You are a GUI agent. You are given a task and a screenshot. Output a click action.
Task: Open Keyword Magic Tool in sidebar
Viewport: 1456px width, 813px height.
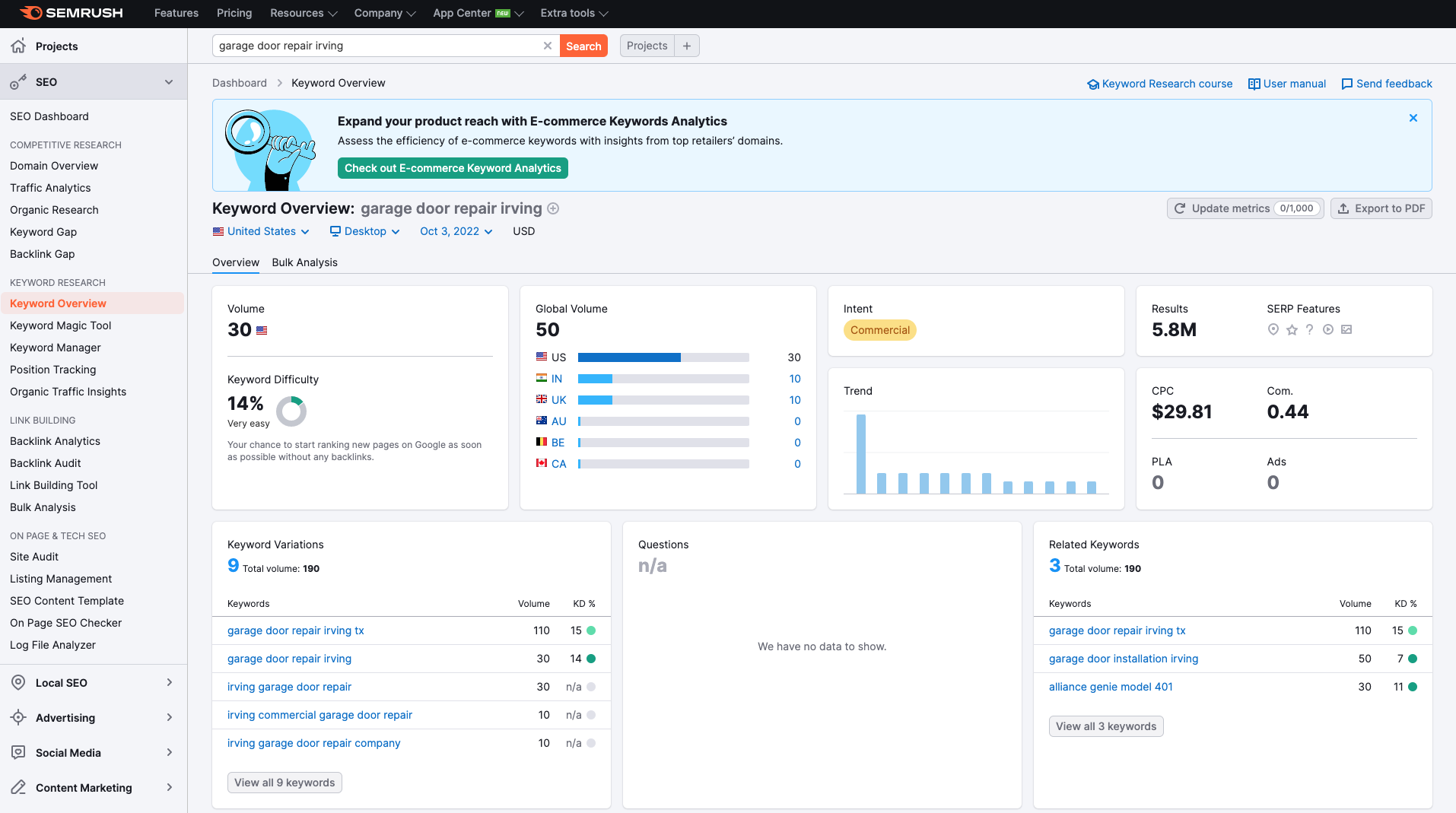[61, 326]
